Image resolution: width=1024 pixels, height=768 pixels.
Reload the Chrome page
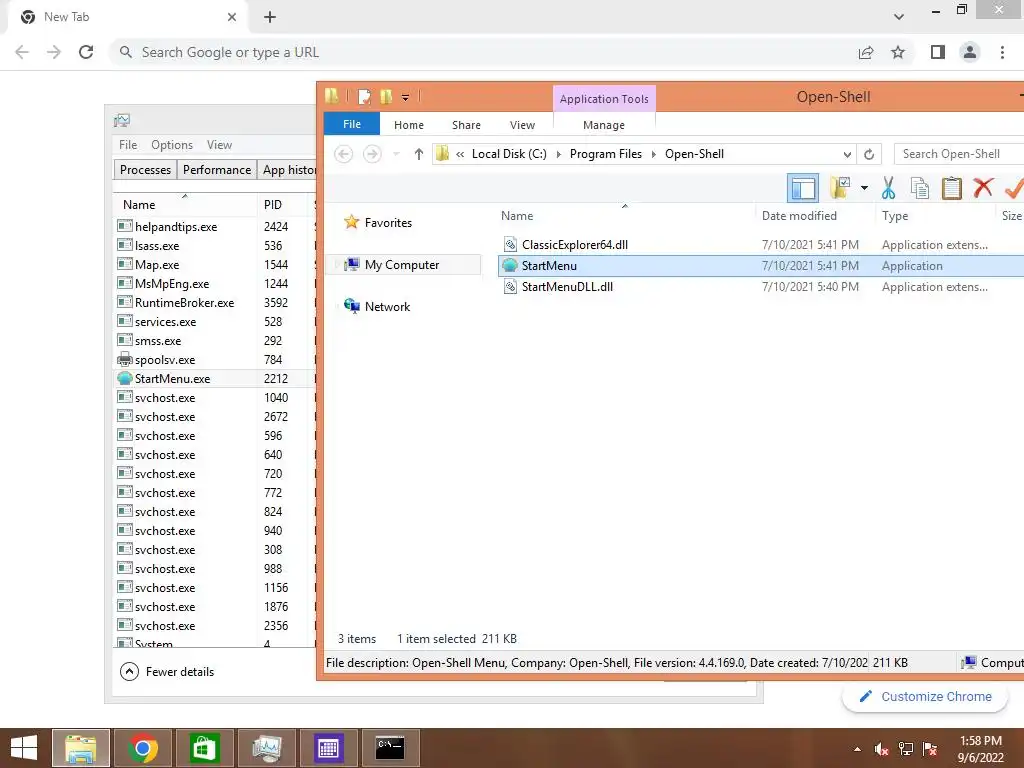click(x=86, y=52)
